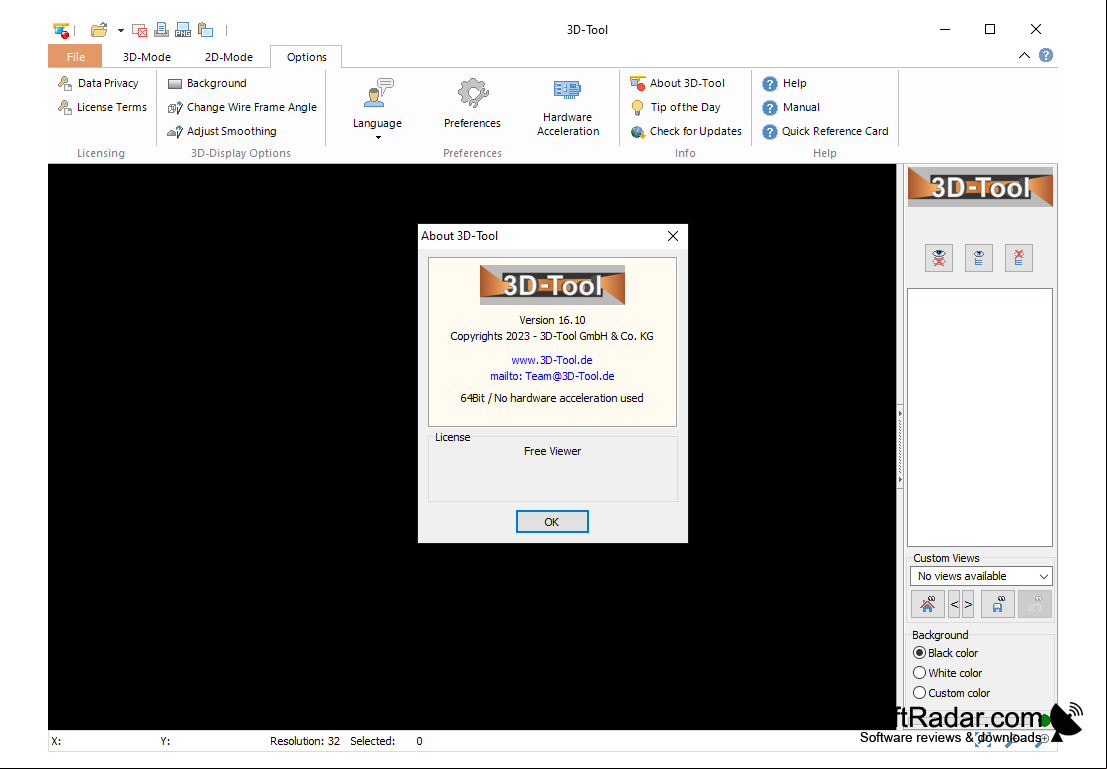Click the print icon in quick toolbar
Screen dimensions: 1107x769
click(162, 30)
